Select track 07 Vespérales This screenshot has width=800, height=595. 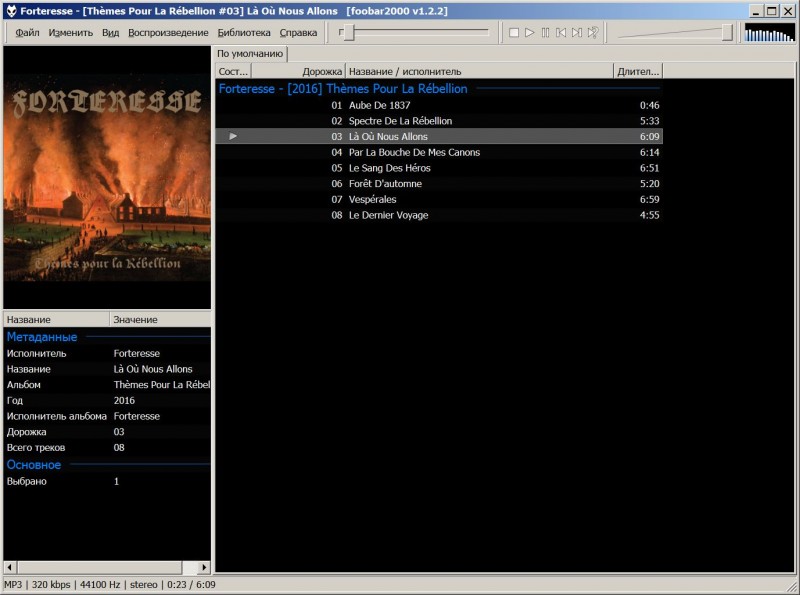(x=439, y=200)
